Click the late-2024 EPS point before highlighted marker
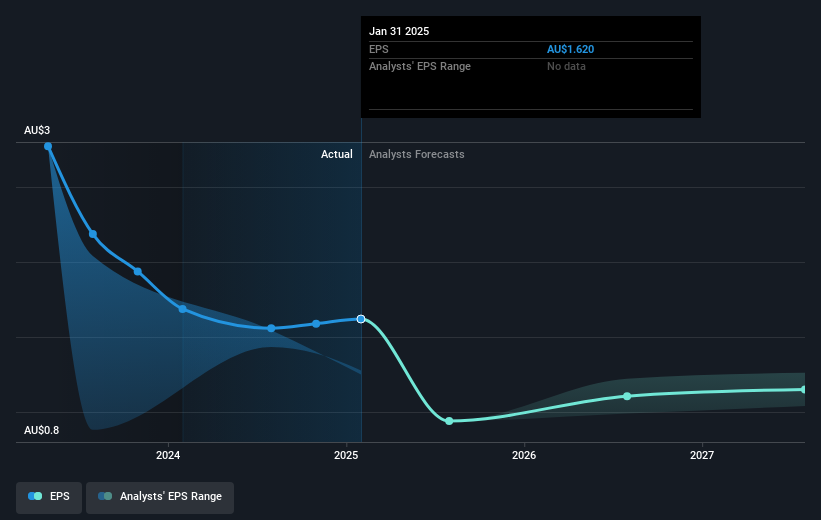 [316, 324]
